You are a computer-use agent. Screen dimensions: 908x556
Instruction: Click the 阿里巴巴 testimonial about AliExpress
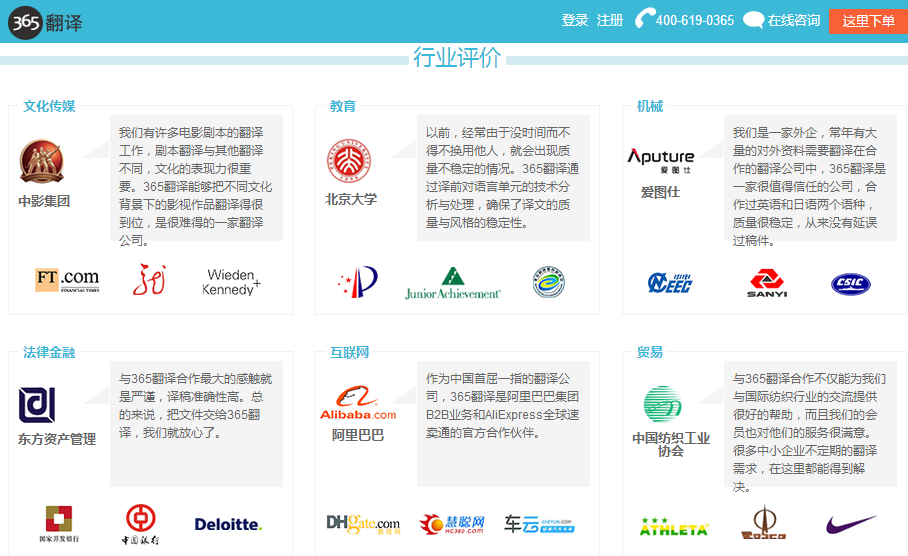pos(503,424)
